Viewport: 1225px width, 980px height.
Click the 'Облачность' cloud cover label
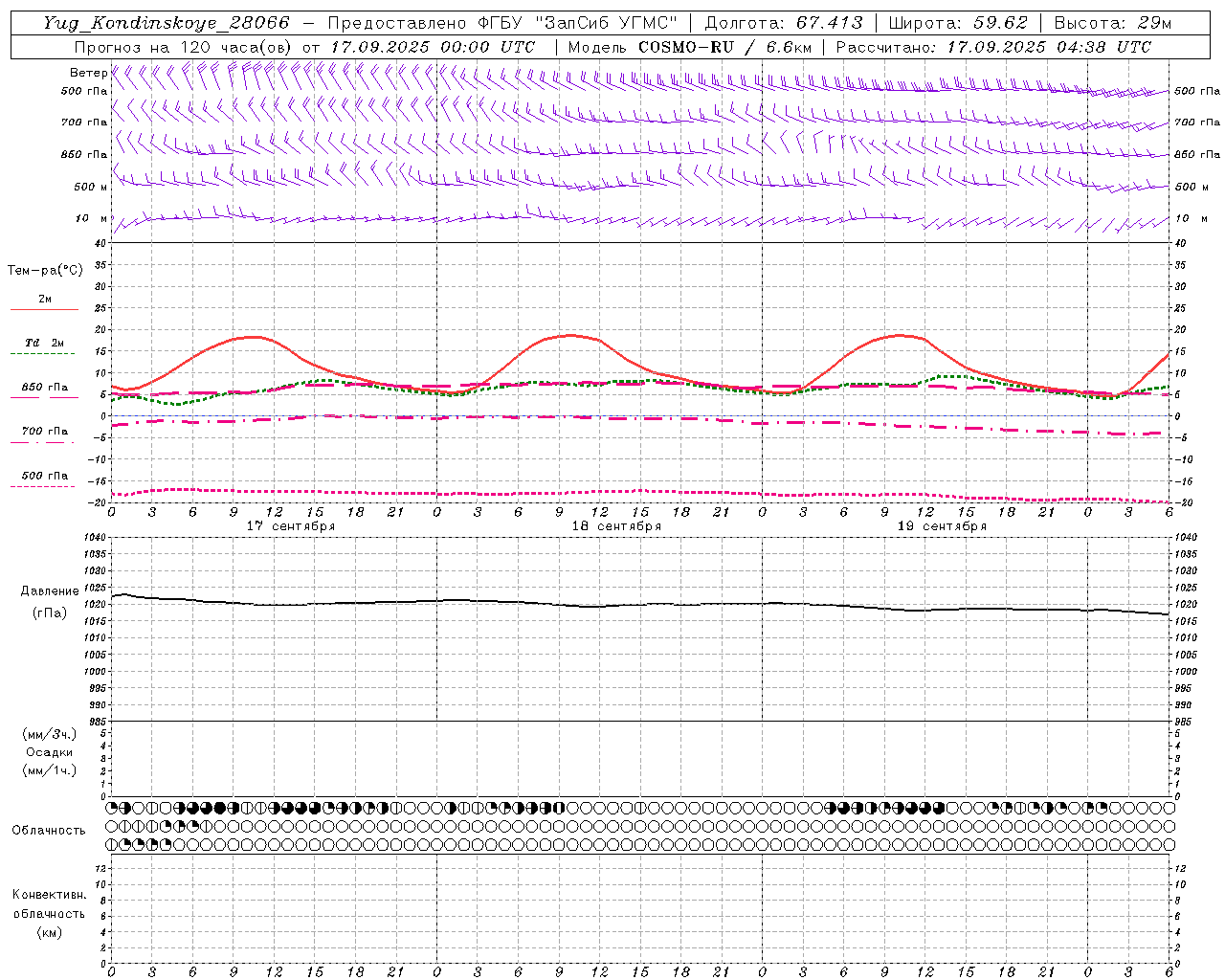coord(49,830)
